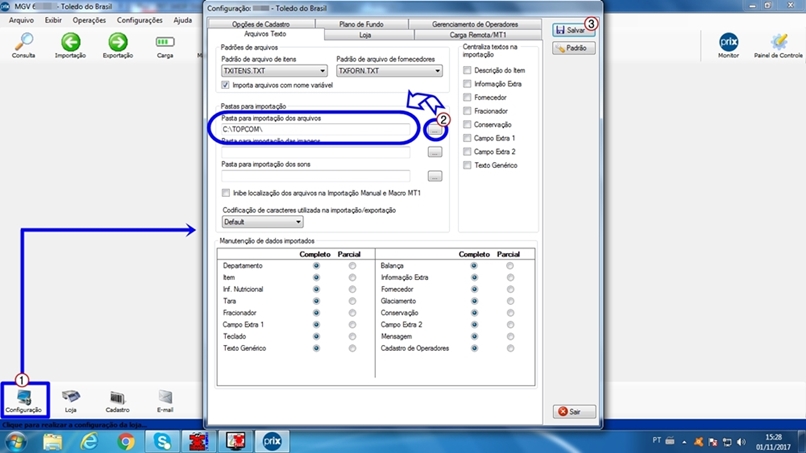Click the network icon in system tray
This screenshot has width=806, height=453.
click(727, 442)
